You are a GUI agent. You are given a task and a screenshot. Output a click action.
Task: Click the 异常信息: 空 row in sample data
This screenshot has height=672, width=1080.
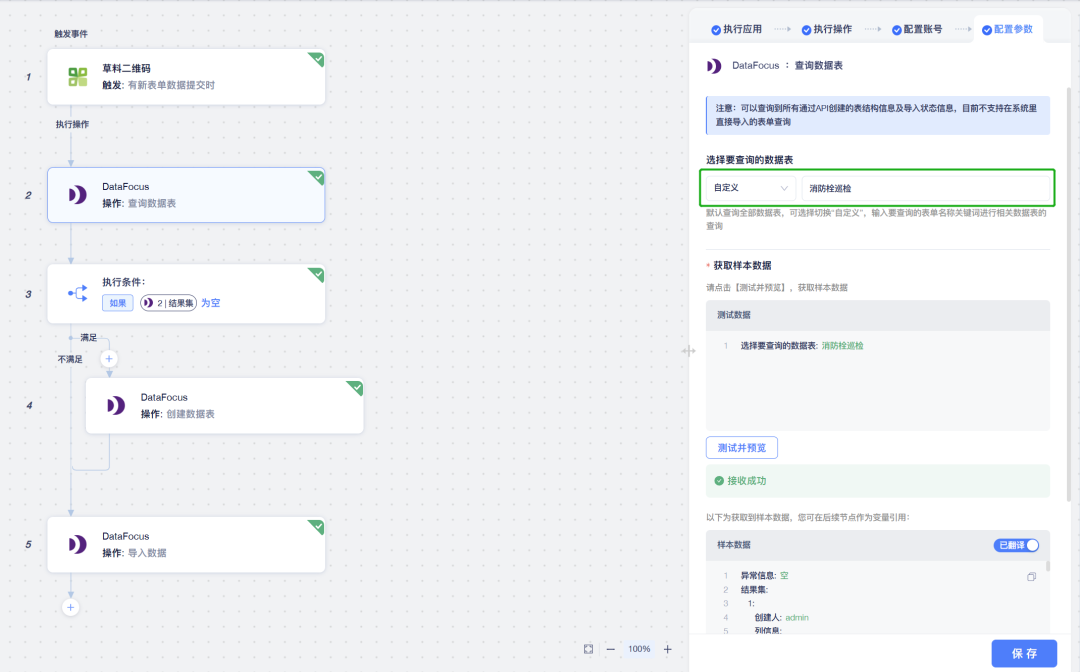point(765,576)
